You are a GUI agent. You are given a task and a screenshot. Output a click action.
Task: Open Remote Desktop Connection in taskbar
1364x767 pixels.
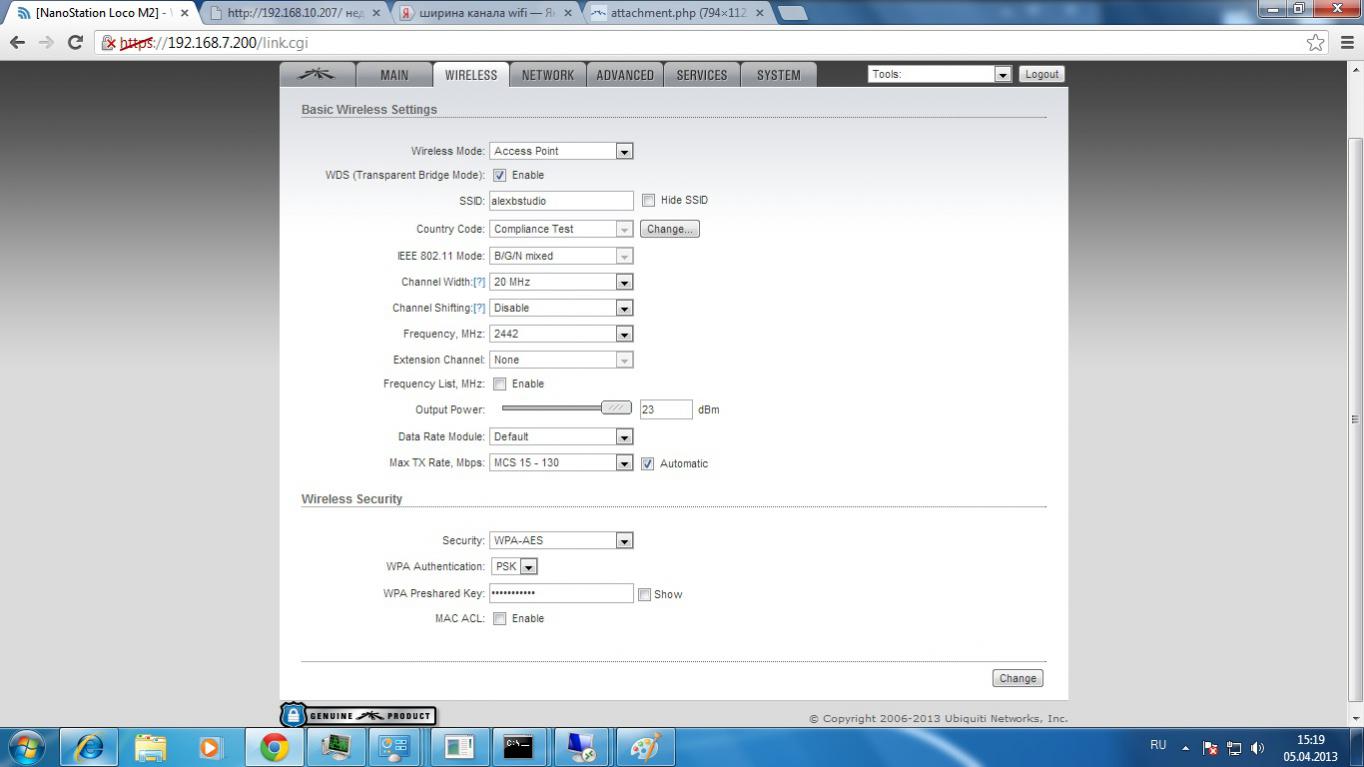(581, 747)
